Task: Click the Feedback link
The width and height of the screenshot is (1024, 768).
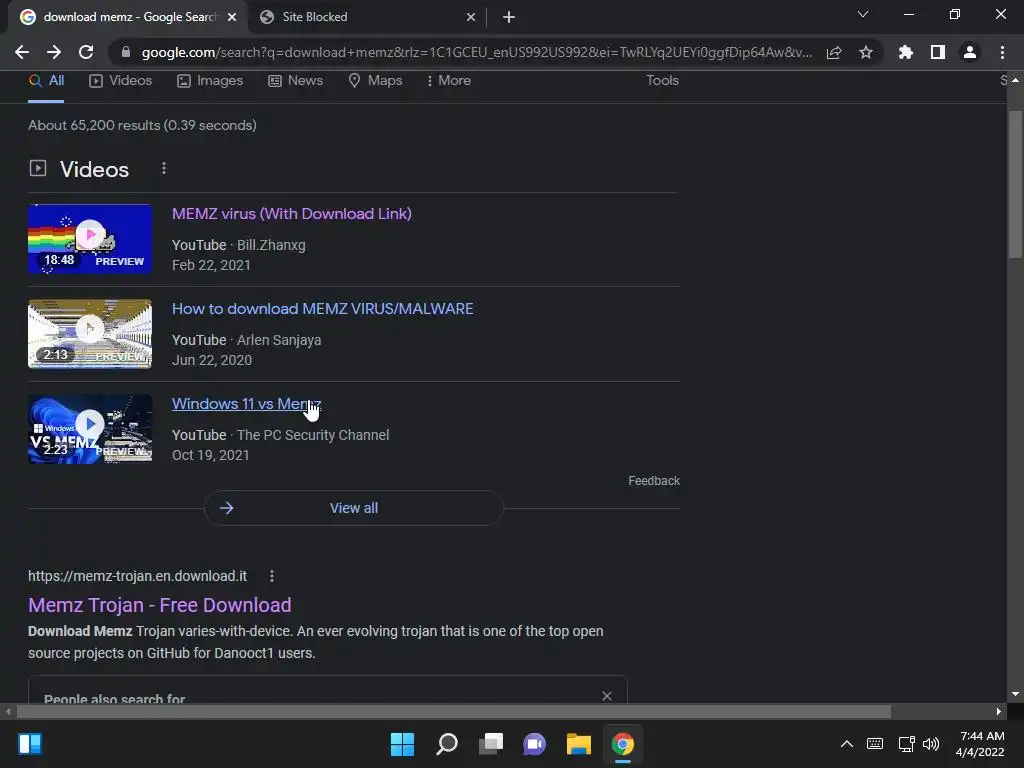Action: pyautogui.click(x=654, y=481)
